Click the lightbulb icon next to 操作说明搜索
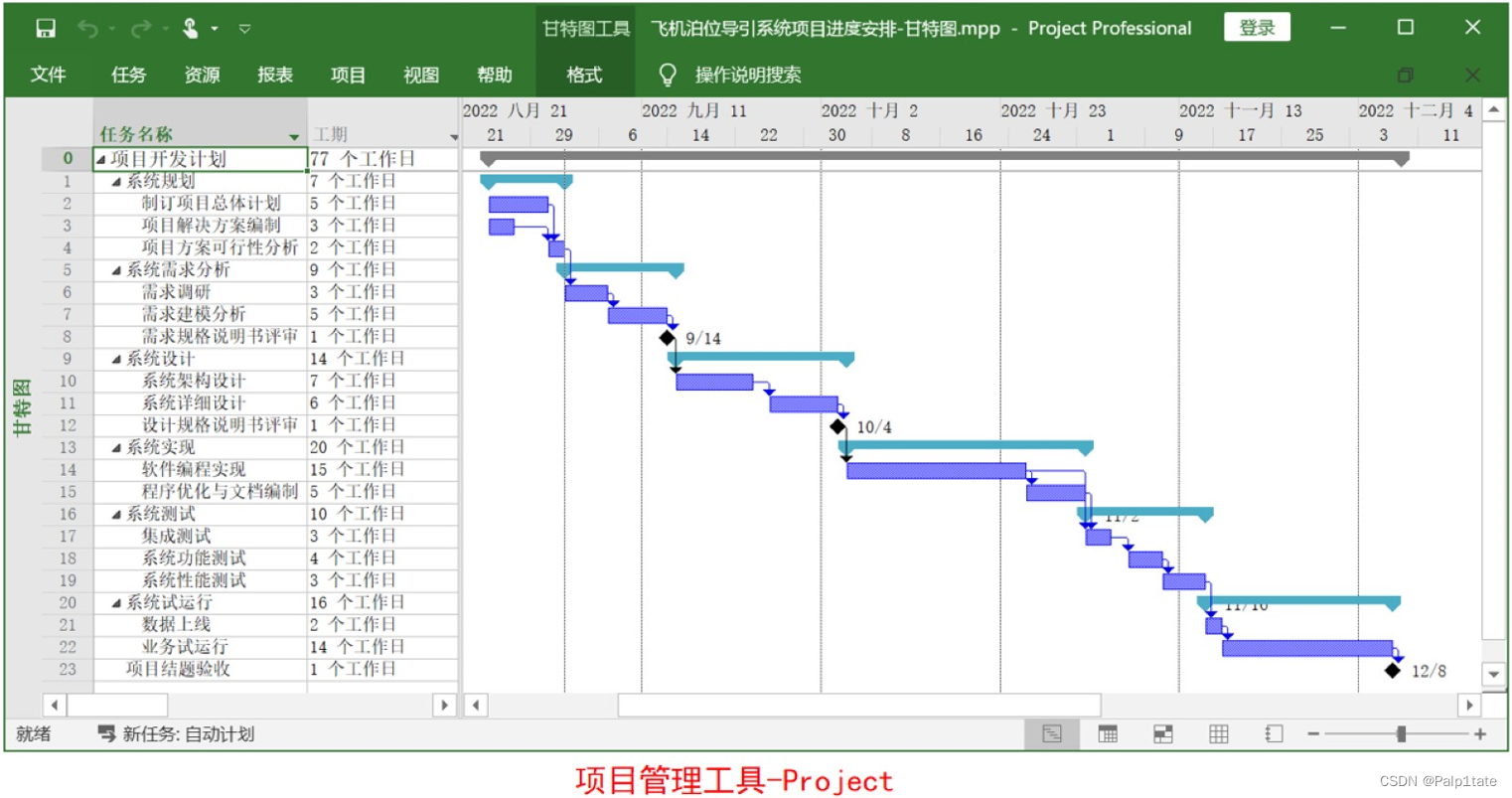Screen dimensions: 1512x798 coord(668,75)
